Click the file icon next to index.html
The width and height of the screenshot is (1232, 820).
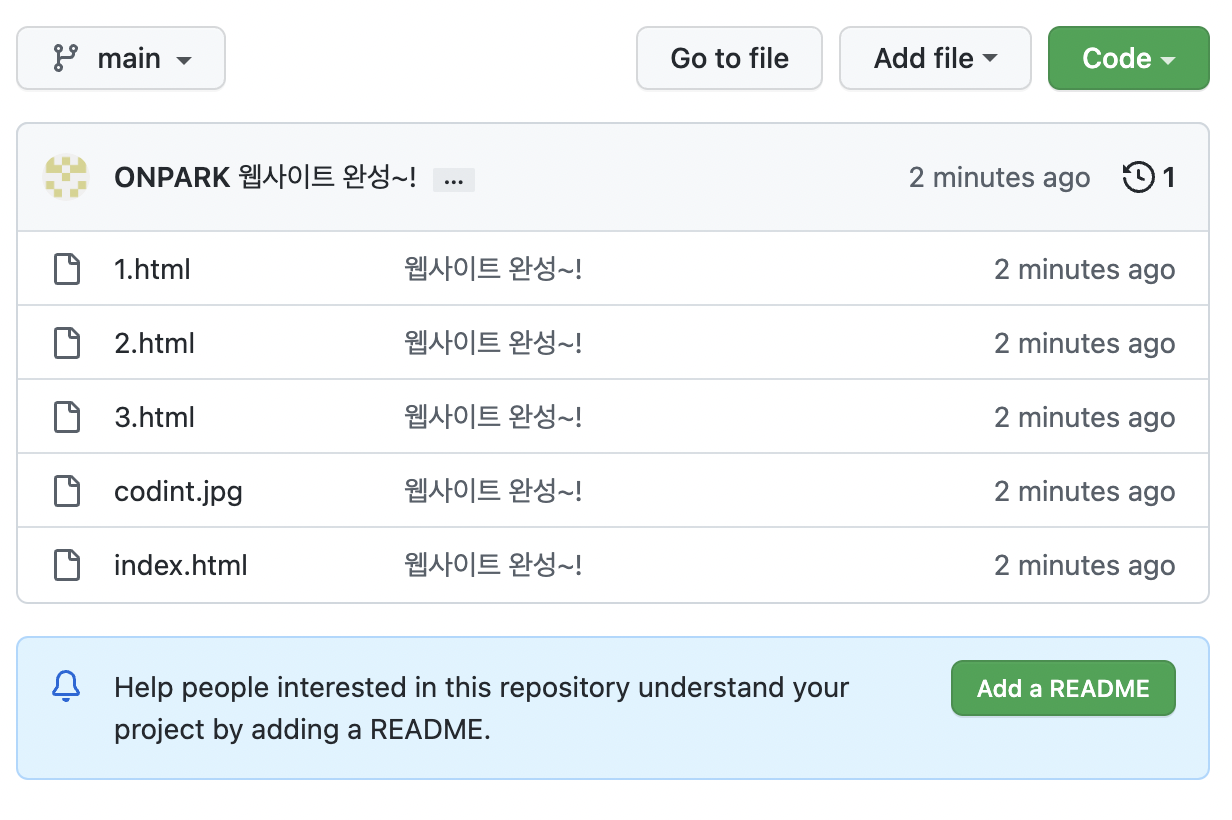tap(67, 565)
